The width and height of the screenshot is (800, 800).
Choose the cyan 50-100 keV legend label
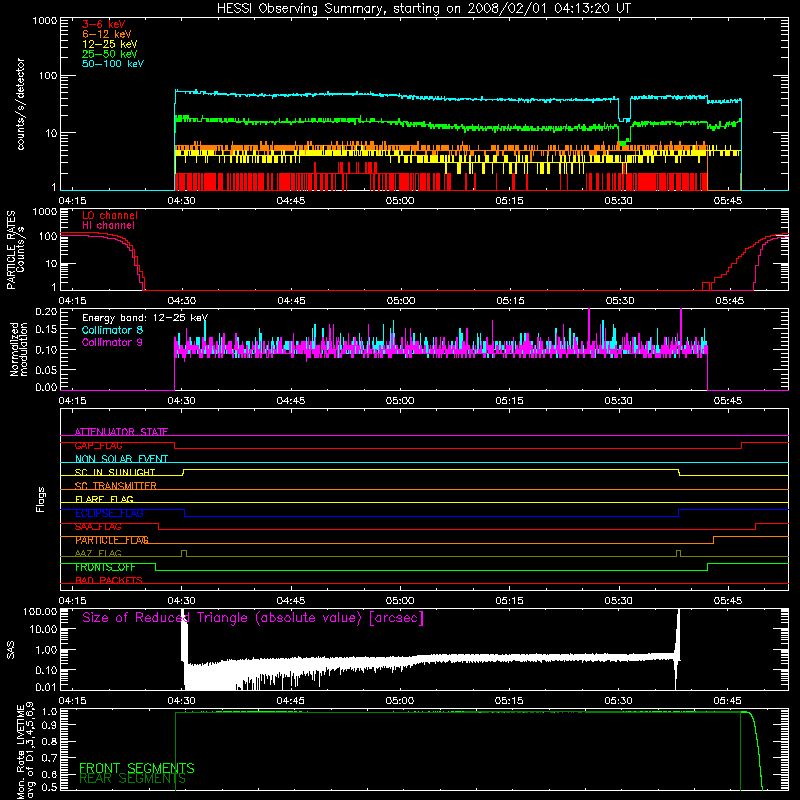point(112,64)
